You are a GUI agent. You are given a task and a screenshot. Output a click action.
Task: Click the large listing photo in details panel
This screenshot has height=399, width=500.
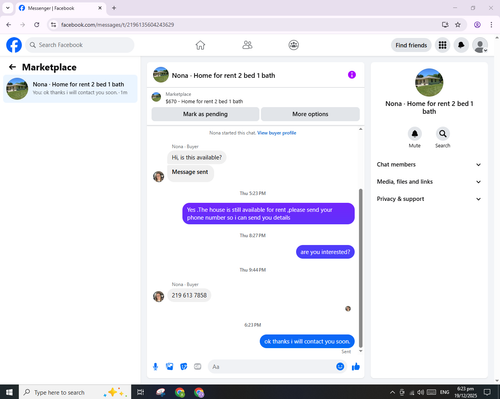point(429,82)
